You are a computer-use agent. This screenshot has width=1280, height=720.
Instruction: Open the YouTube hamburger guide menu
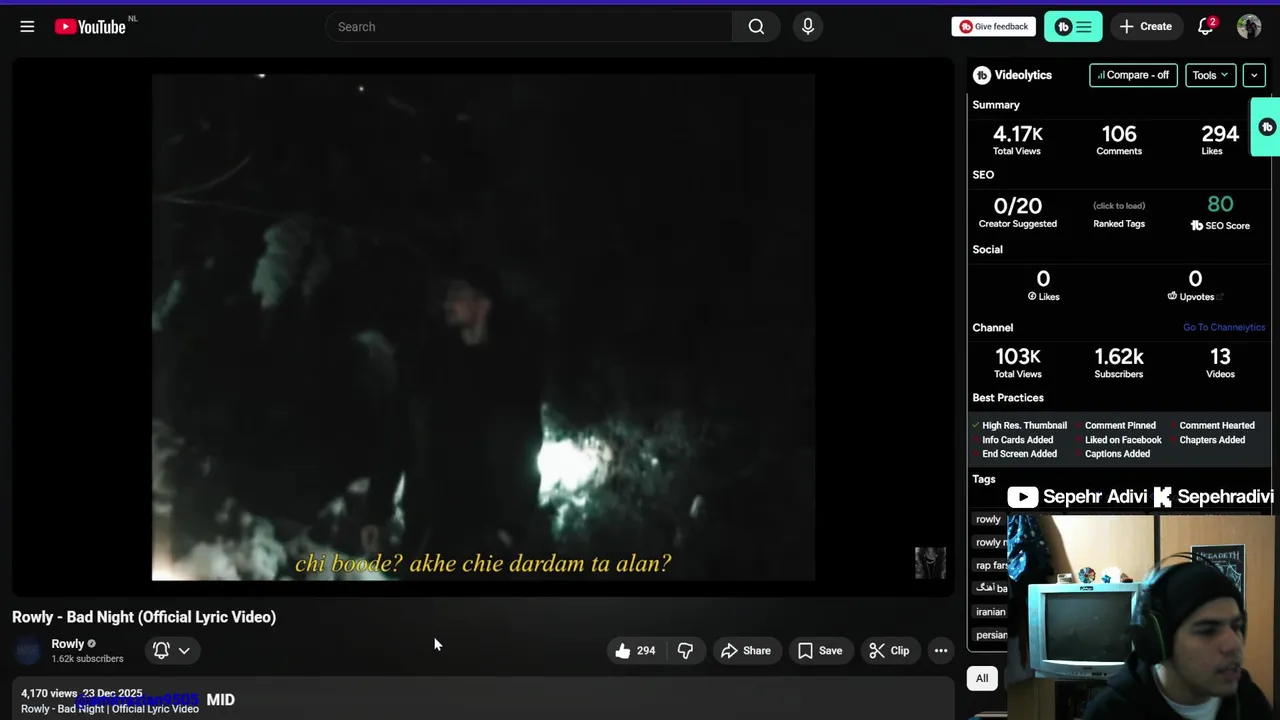(27, 27)
